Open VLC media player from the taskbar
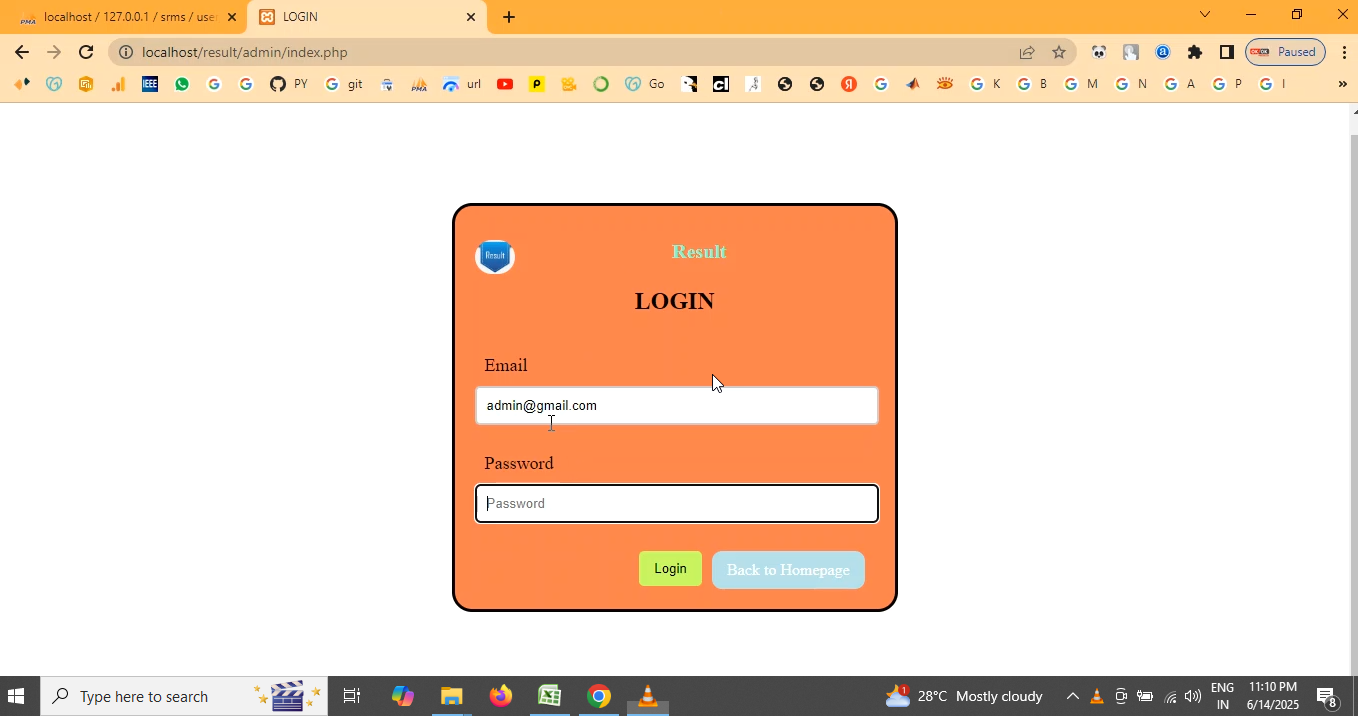Screen dimensions: 1358x716 [x=647, y=696]
